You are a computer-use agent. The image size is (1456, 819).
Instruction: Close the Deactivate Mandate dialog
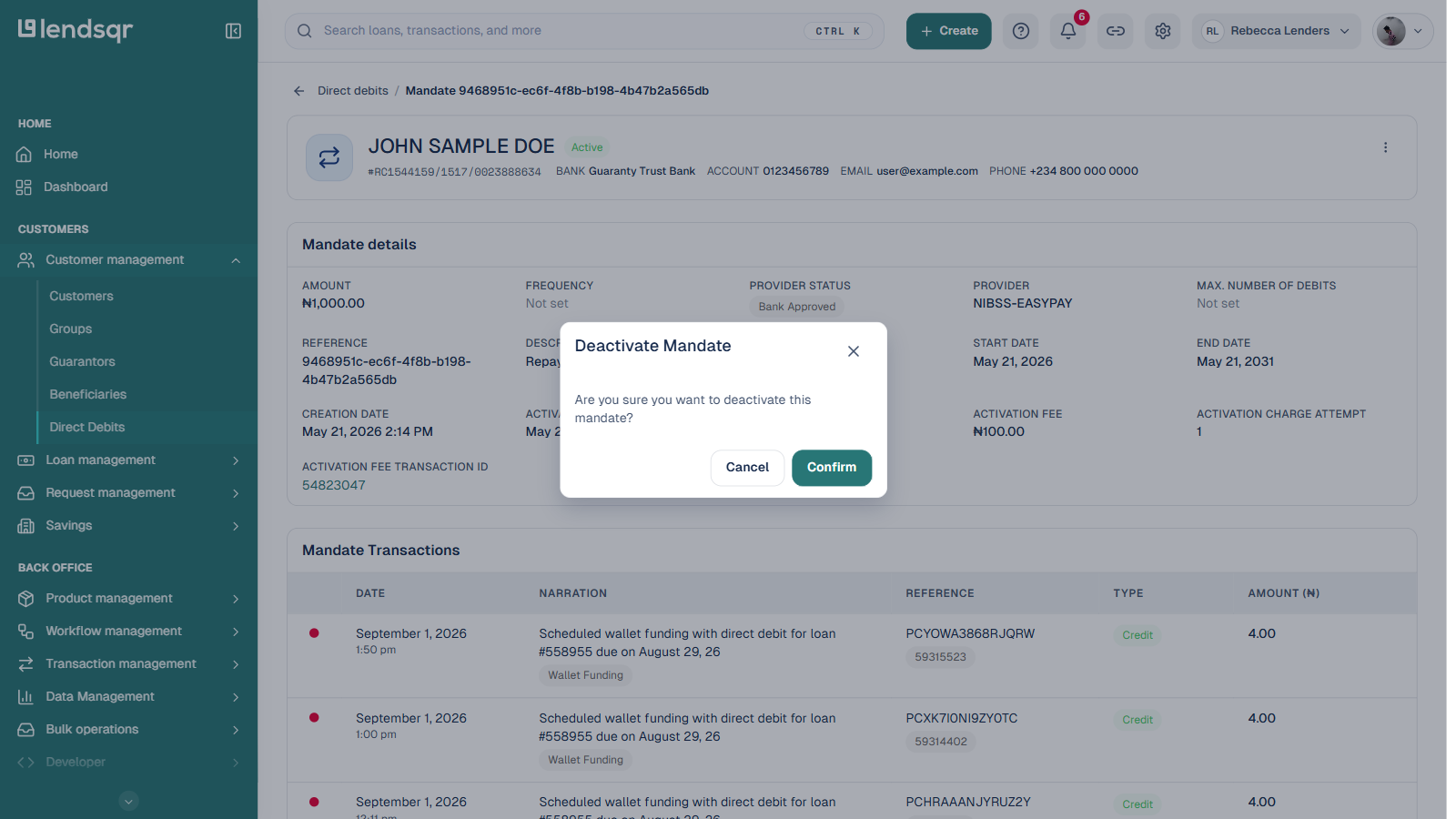[x=854, y=351]
